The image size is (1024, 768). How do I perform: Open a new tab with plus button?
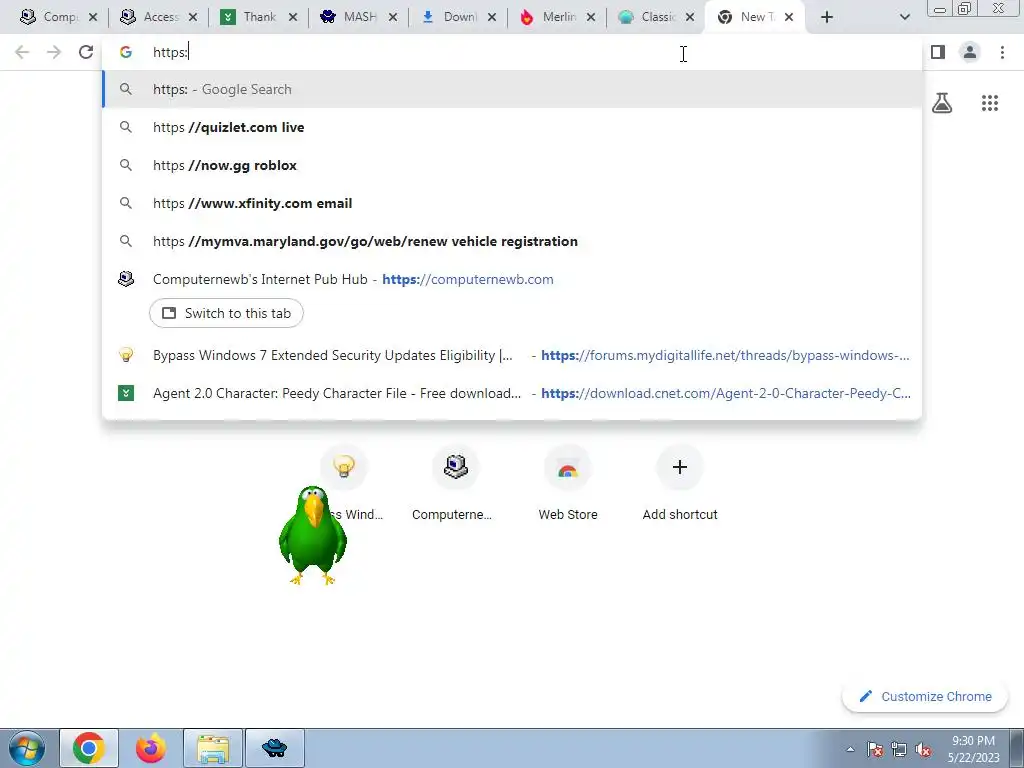(827, 17)
